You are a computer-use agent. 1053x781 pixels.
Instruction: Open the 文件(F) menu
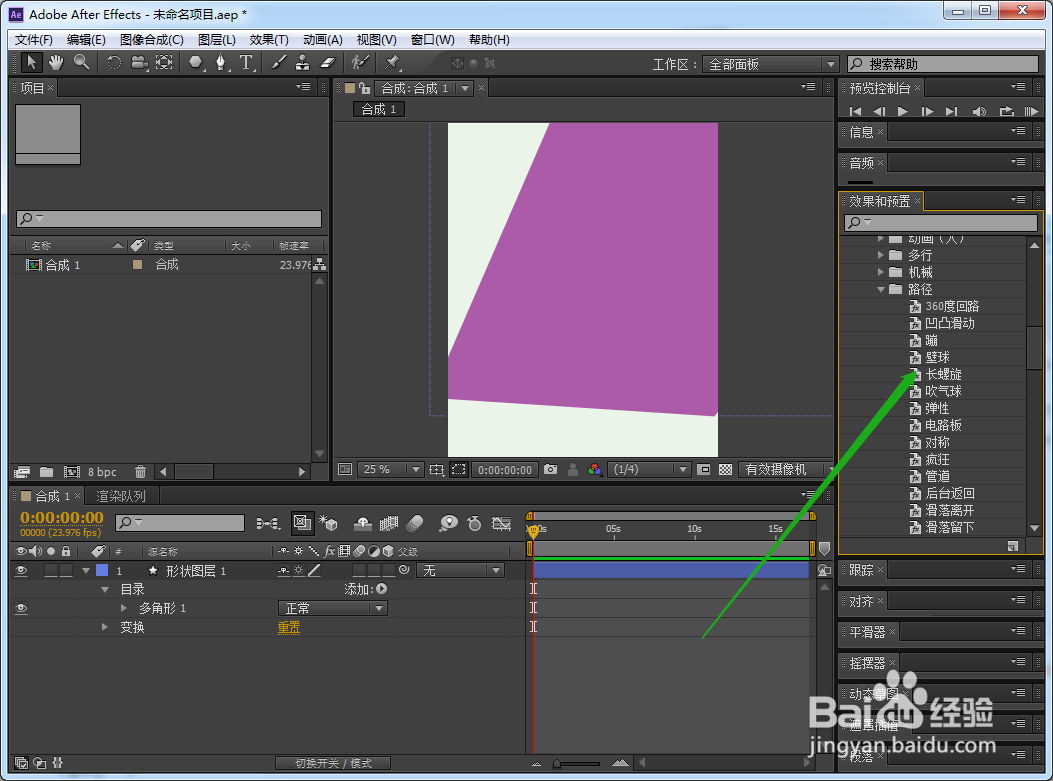[x=34, y=40]
